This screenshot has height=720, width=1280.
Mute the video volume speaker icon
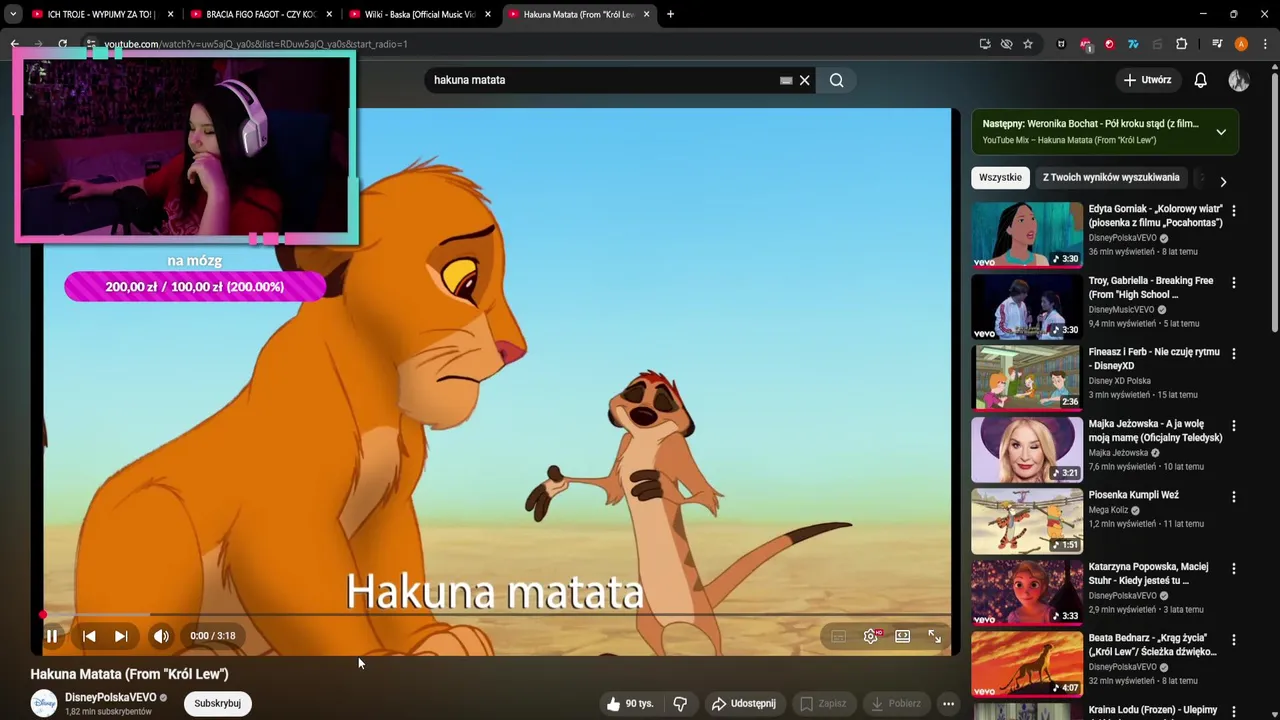[161, 636]
